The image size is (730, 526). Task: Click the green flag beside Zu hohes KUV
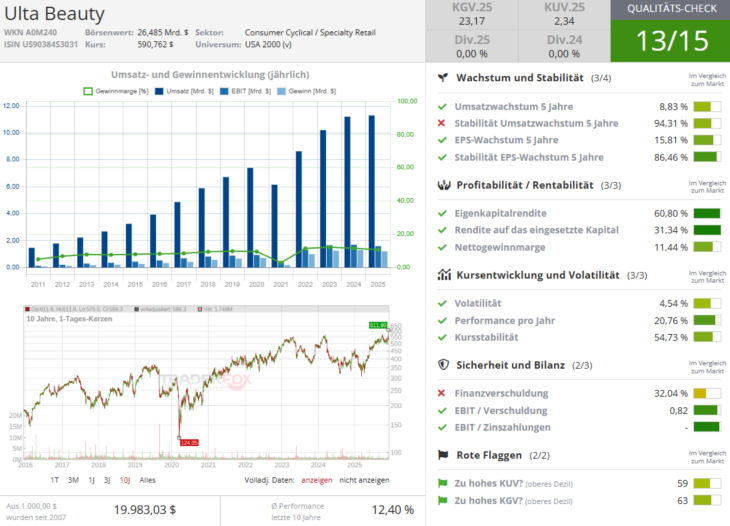[442, 483]
